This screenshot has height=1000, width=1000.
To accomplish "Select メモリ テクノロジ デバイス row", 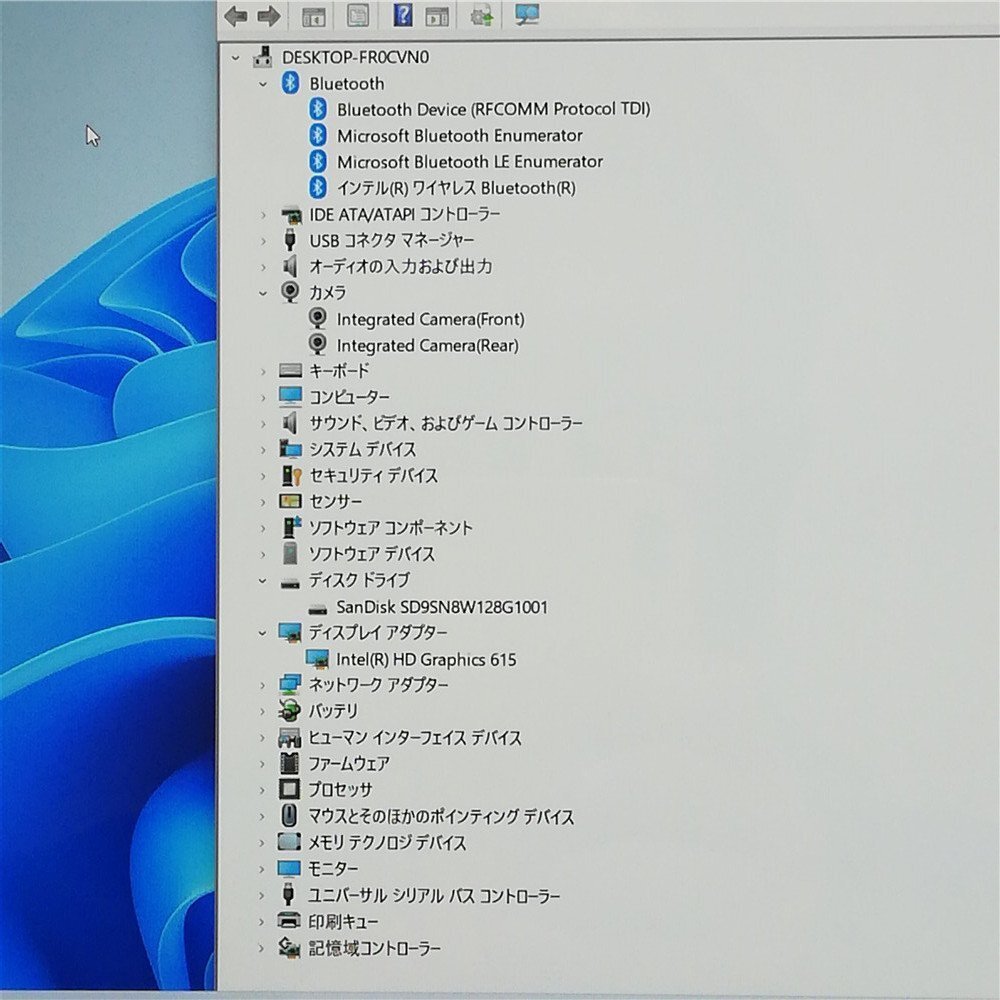I will tap(387, 842).
